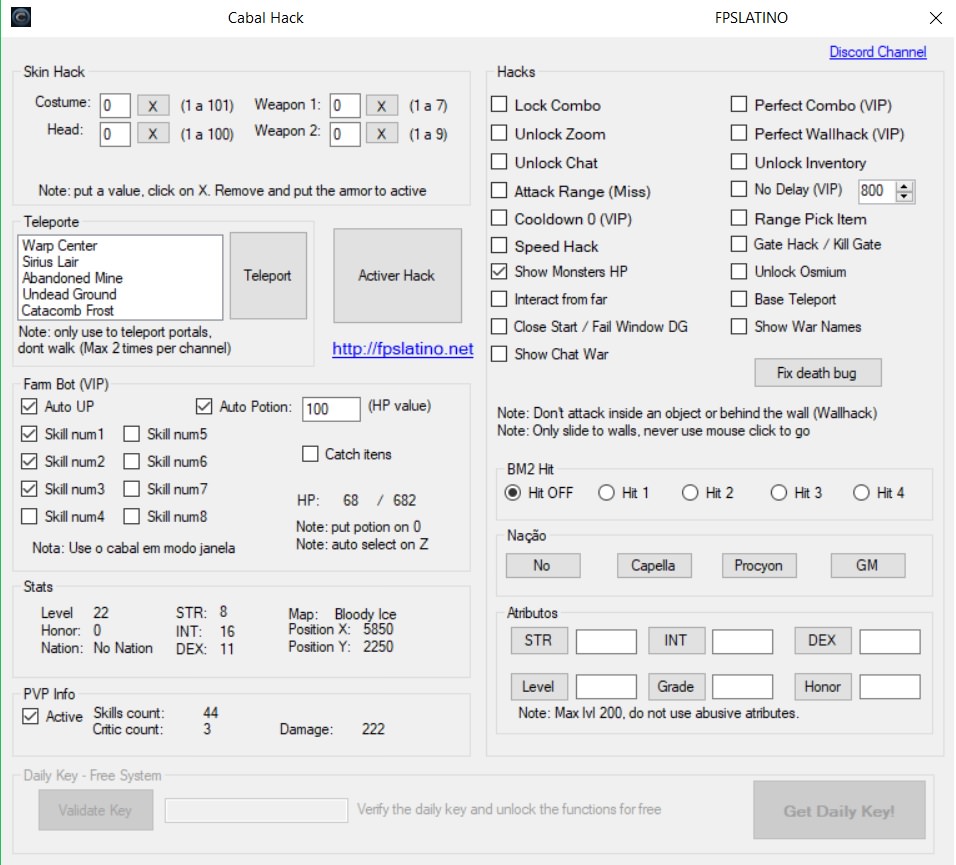This screenshot has height=865, width=956.
Task: Tick the Show Chat War checkbox
Action: point(499,354)
